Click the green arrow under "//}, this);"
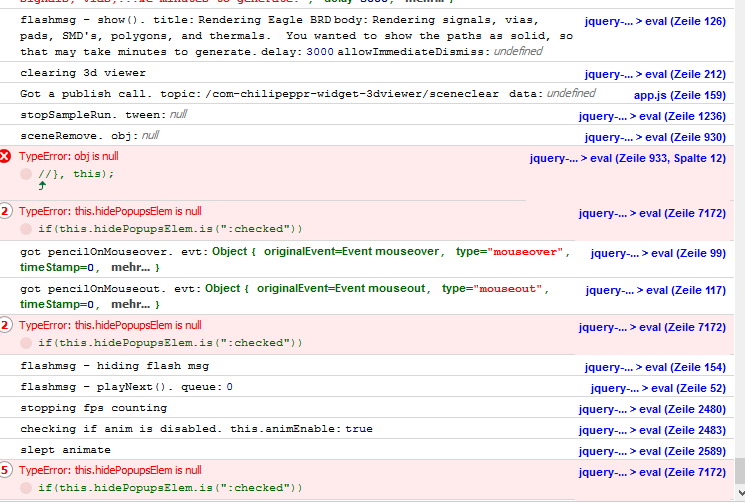This screenshot has width=745, height=504. coord(41,185)
